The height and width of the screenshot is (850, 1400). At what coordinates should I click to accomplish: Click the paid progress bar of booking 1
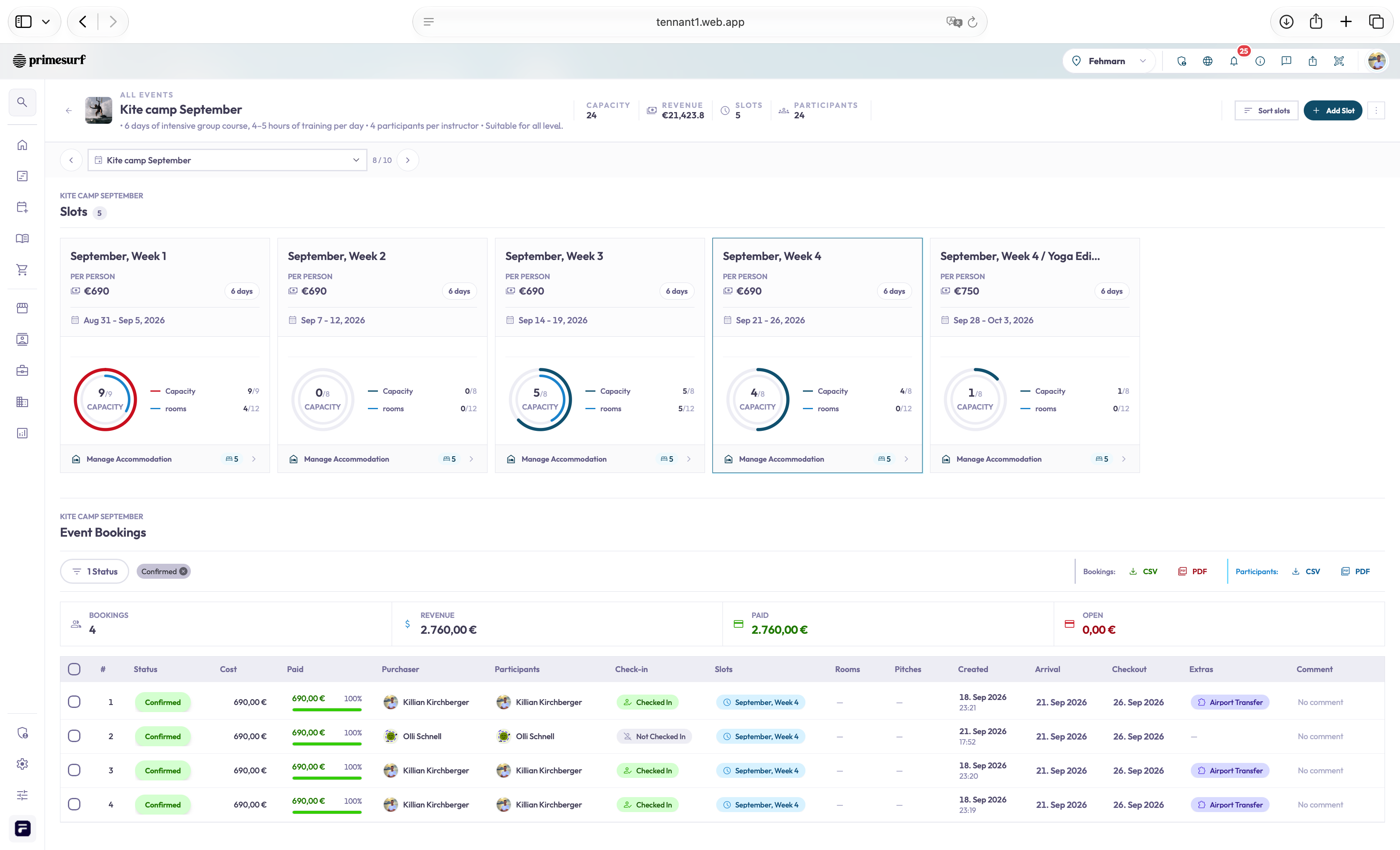(327, 710)
